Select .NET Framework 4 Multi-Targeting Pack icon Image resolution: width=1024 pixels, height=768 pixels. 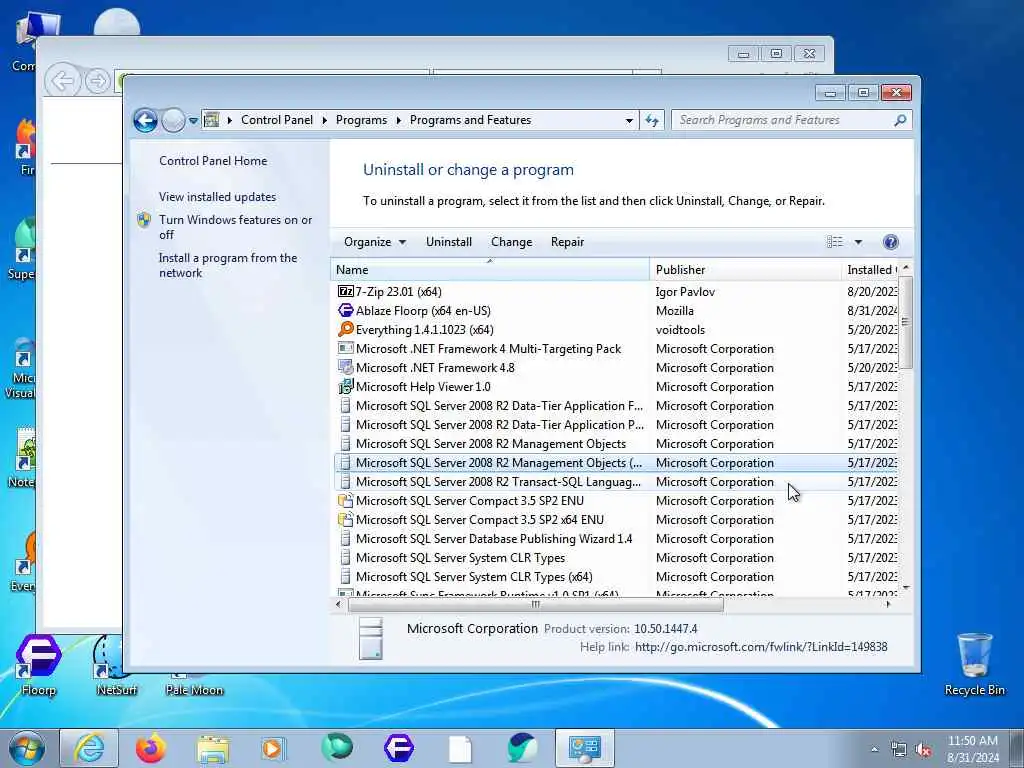point(345,348)
